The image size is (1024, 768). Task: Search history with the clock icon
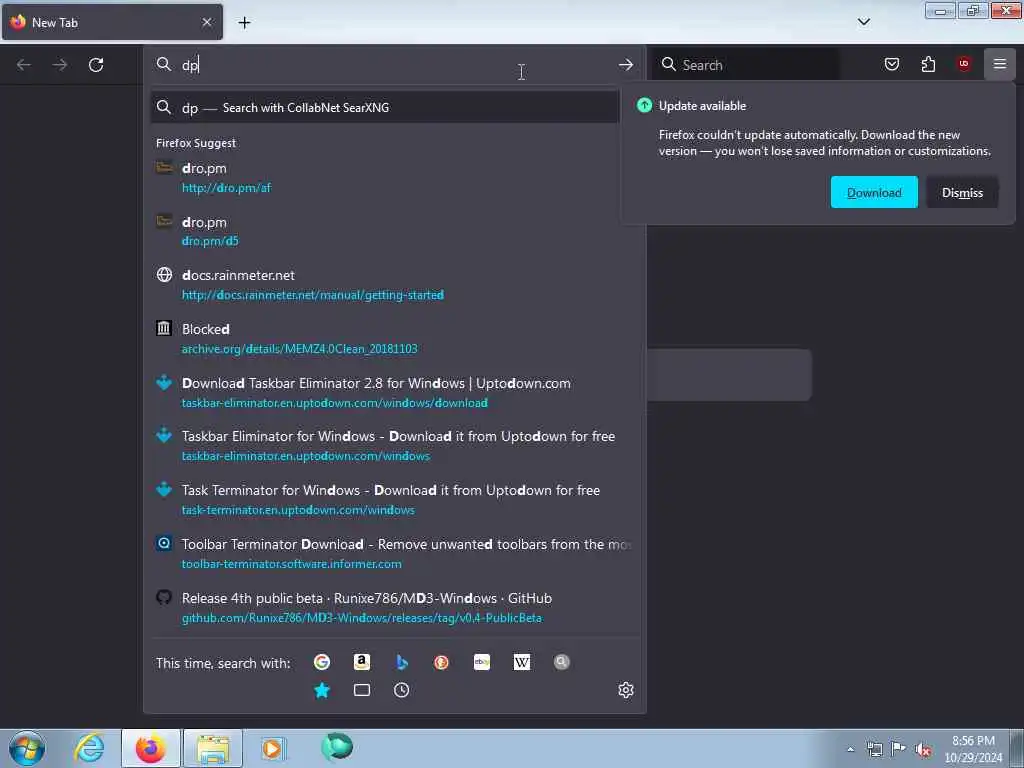pyautogui.click(x=402, y=690)
